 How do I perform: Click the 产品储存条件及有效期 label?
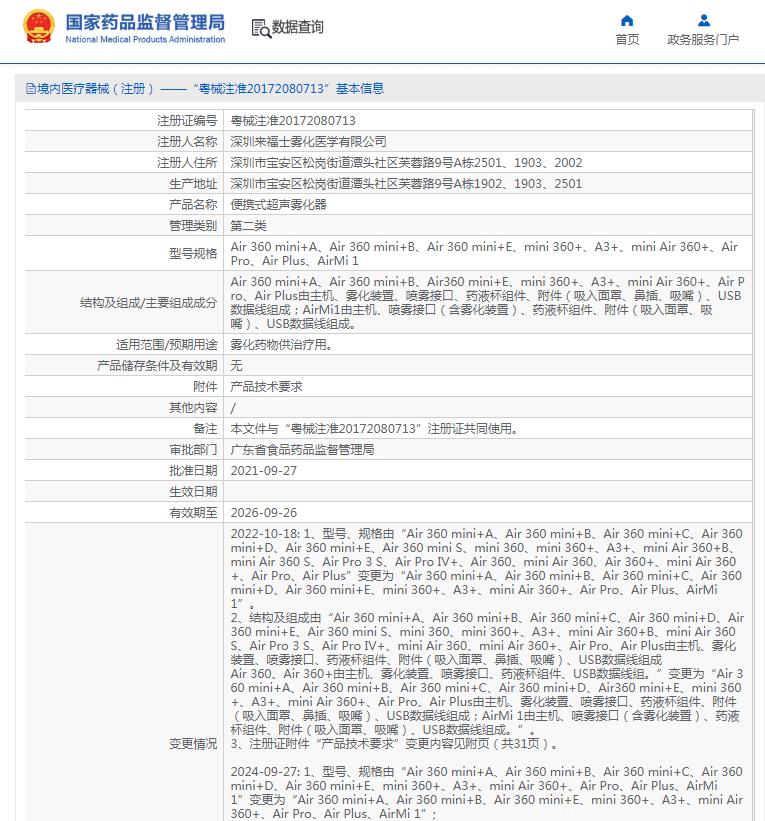(157, 365)
